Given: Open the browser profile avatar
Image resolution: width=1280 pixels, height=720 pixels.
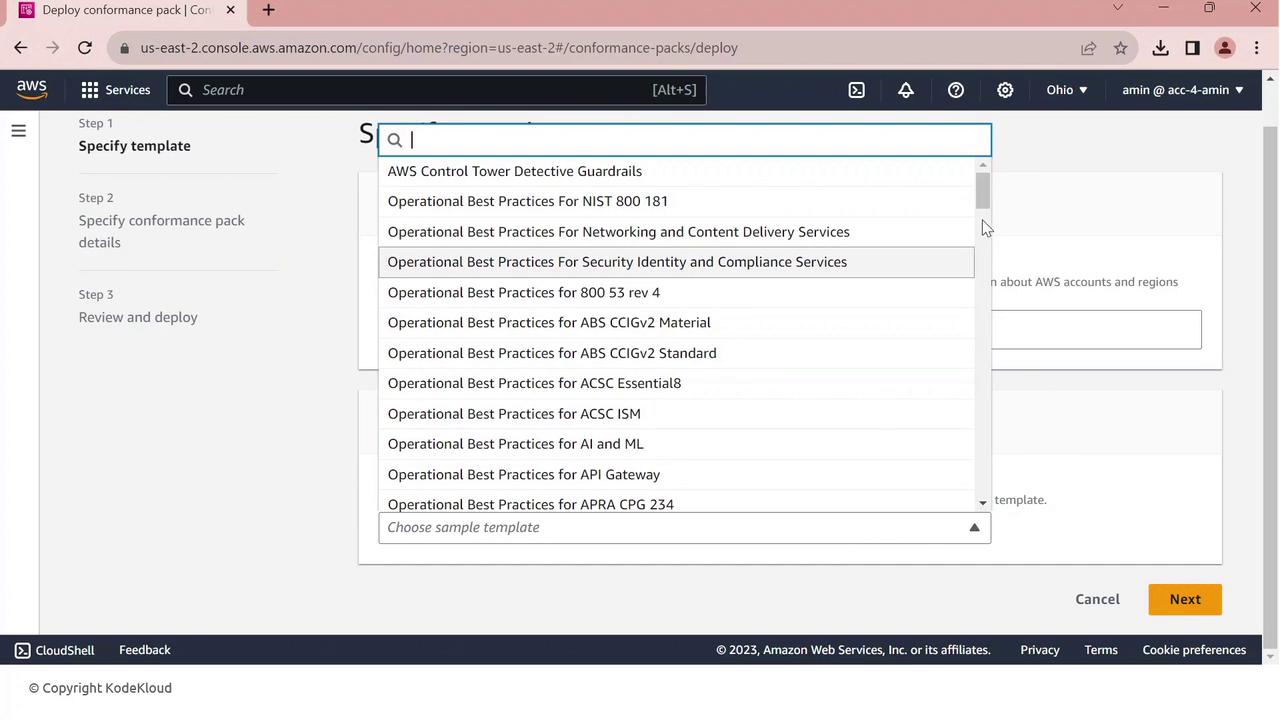Looking at the screenshot, I should click(1225, 48).
